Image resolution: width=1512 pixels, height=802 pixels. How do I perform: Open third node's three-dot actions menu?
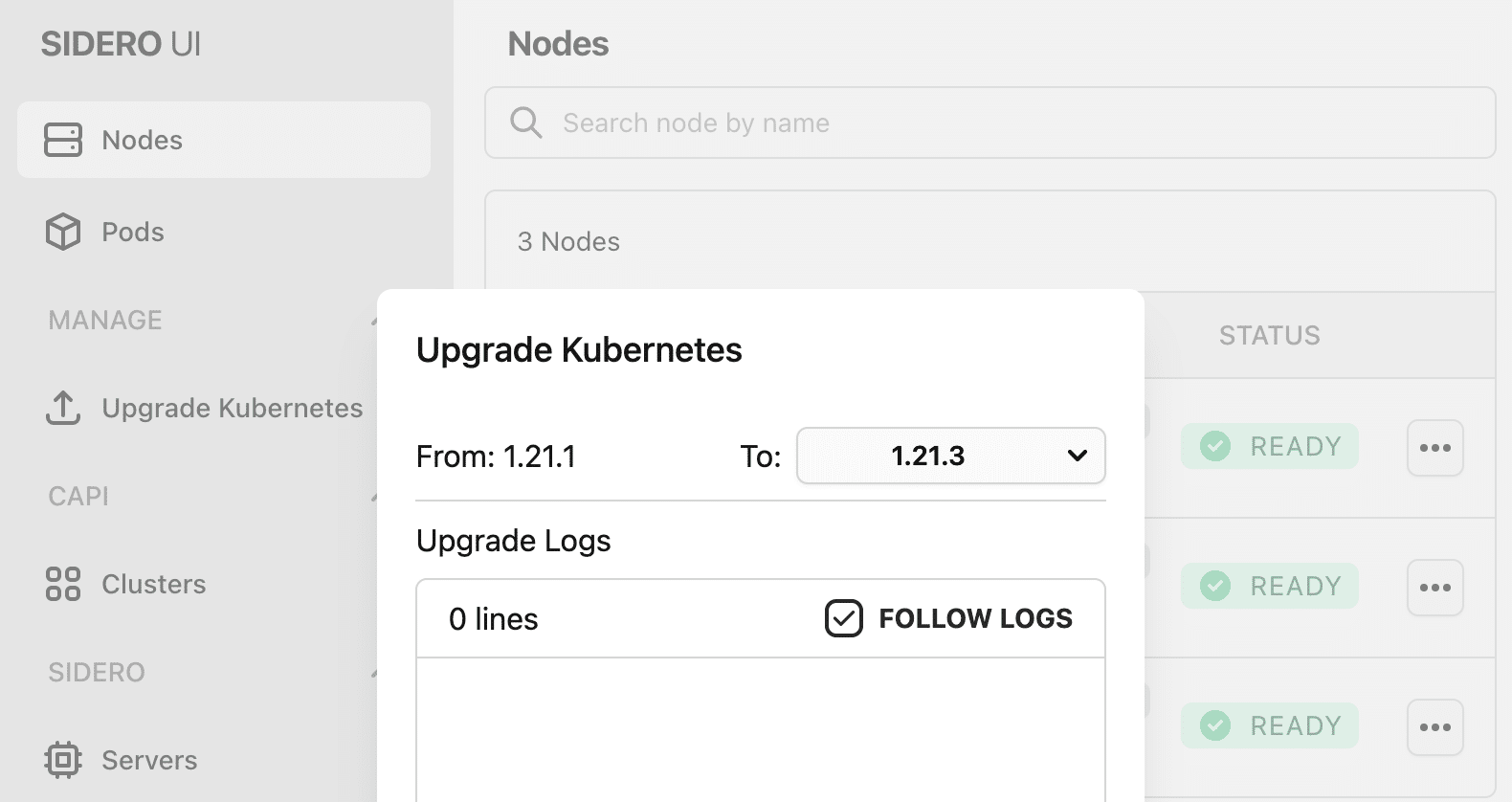(1434, 727)
